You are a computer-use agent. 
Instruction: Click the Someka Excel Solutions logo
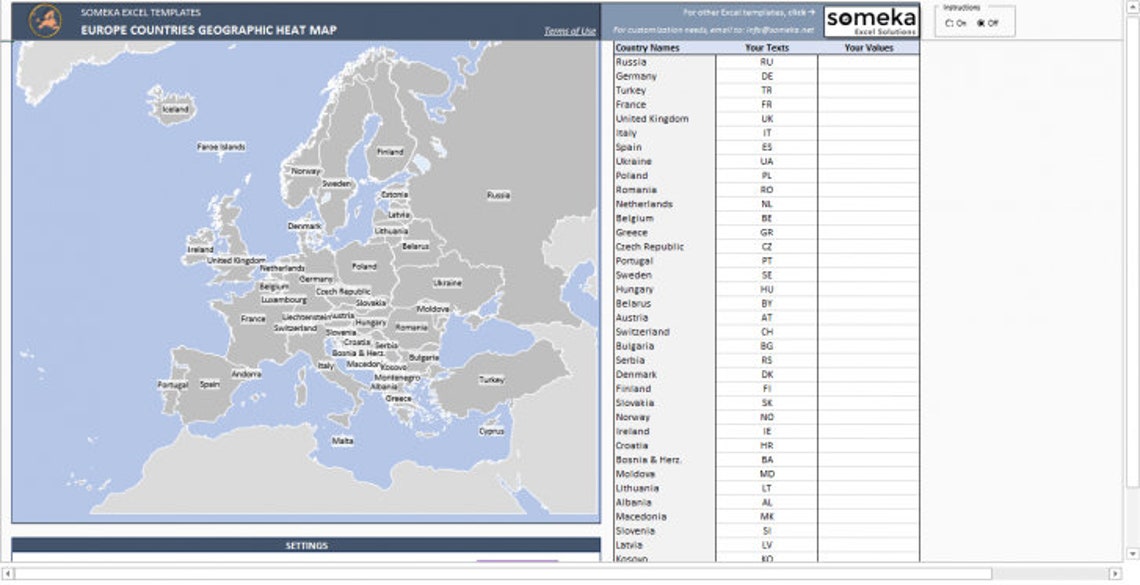[x=871, y=20]
